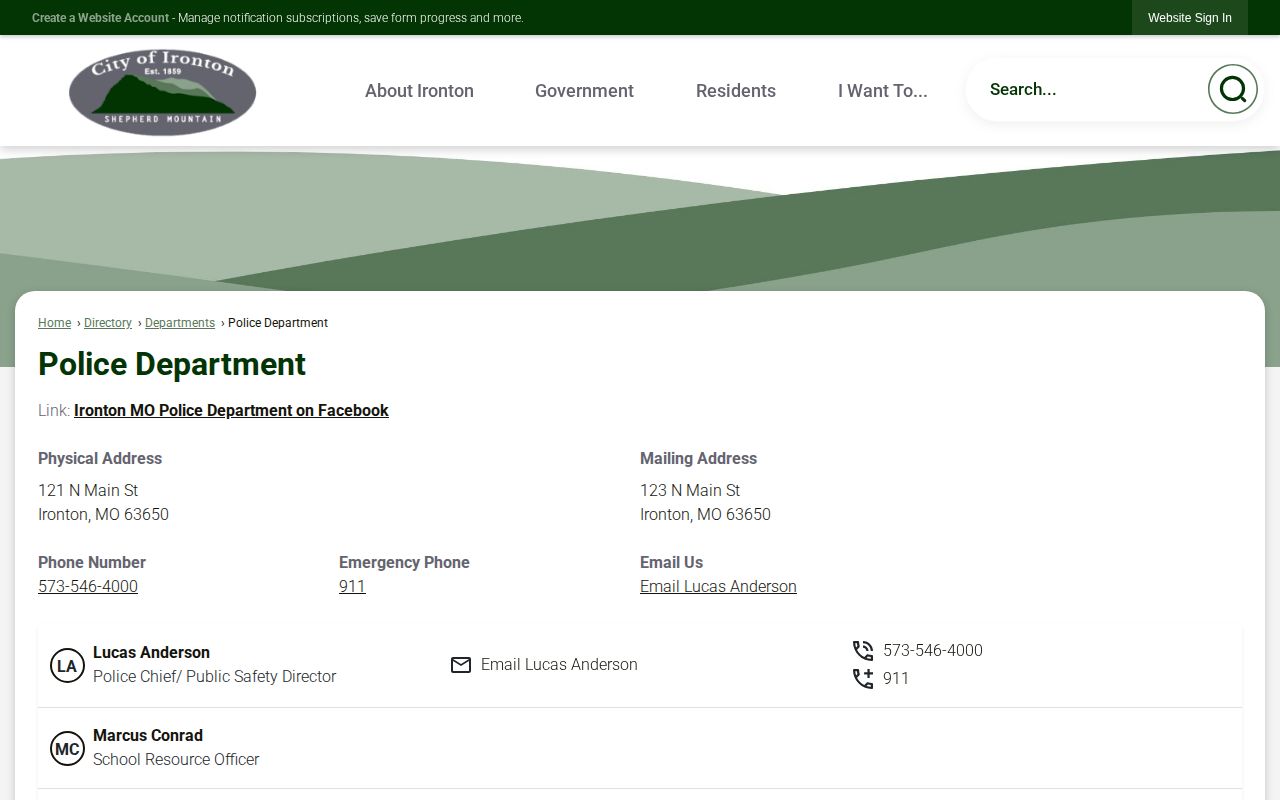
Task: Open Ironton MO Police Department on Facebook link
Action: pos(231,410)
